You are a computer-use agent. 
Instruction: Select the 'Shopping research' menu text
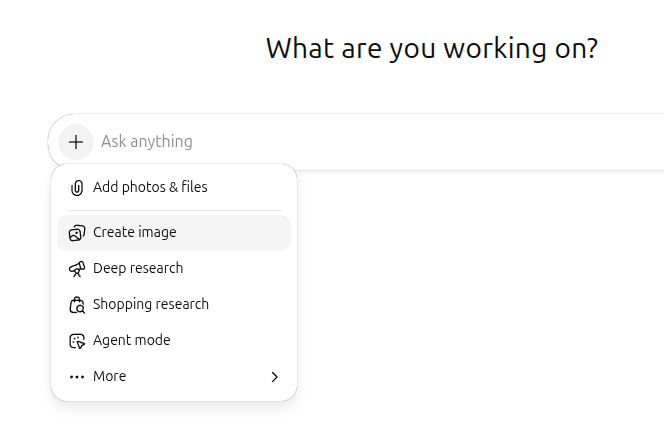(151, 304)
